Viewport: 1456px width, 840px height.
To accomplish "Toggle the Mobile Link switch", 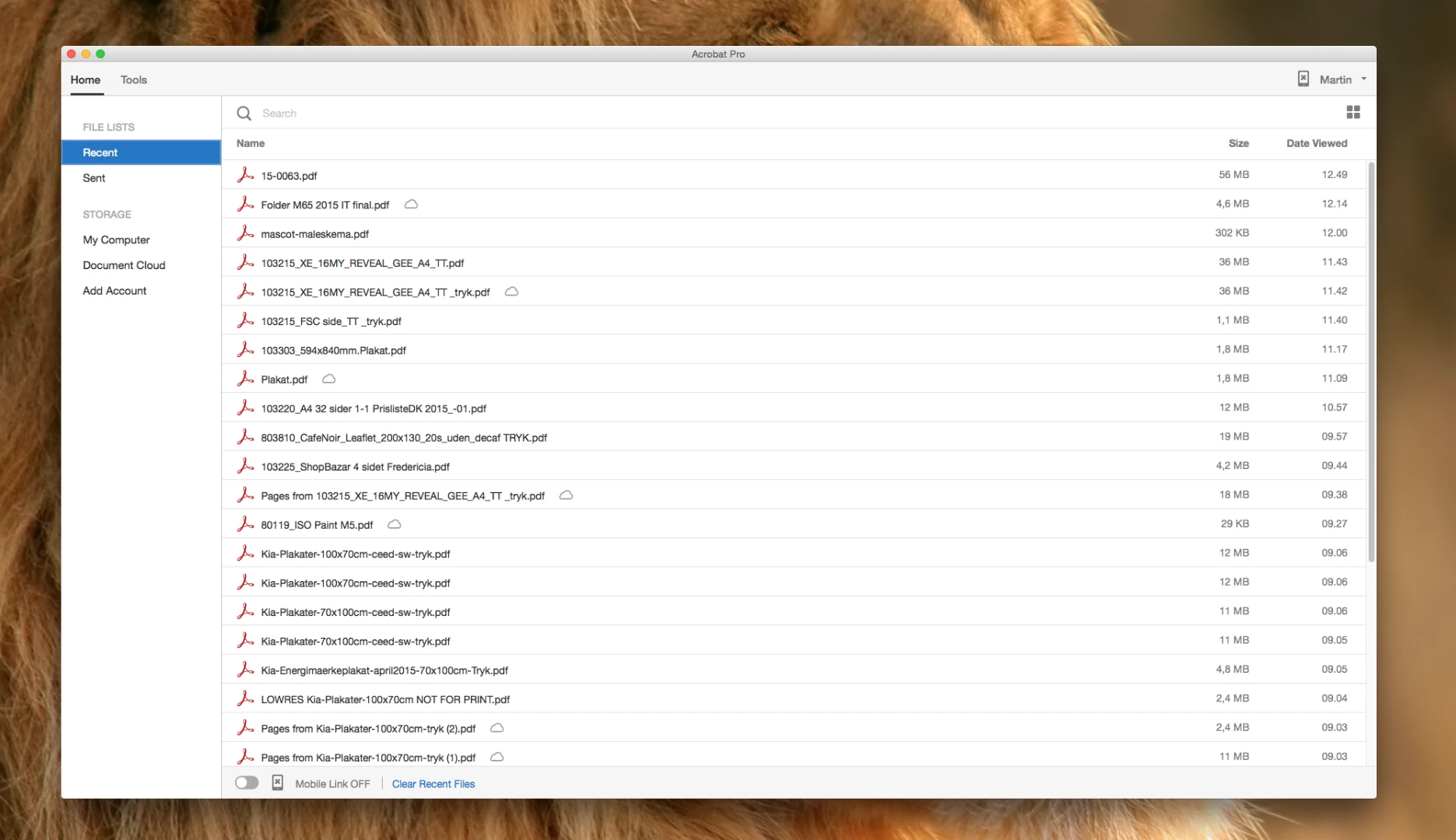I will pyautogui.click(x=247, y=783).
